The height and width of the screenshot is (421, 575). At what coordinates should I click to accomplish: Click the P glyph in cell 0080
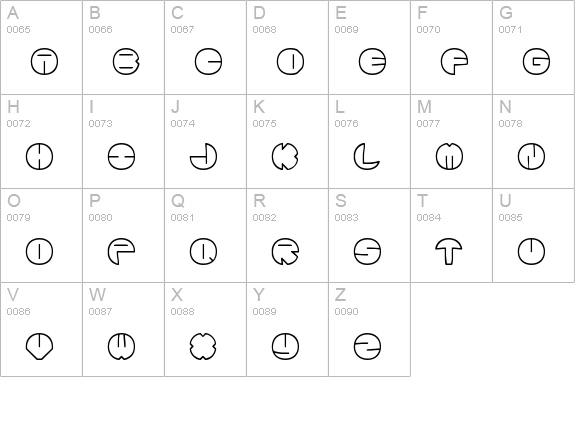tap(121, 251)
